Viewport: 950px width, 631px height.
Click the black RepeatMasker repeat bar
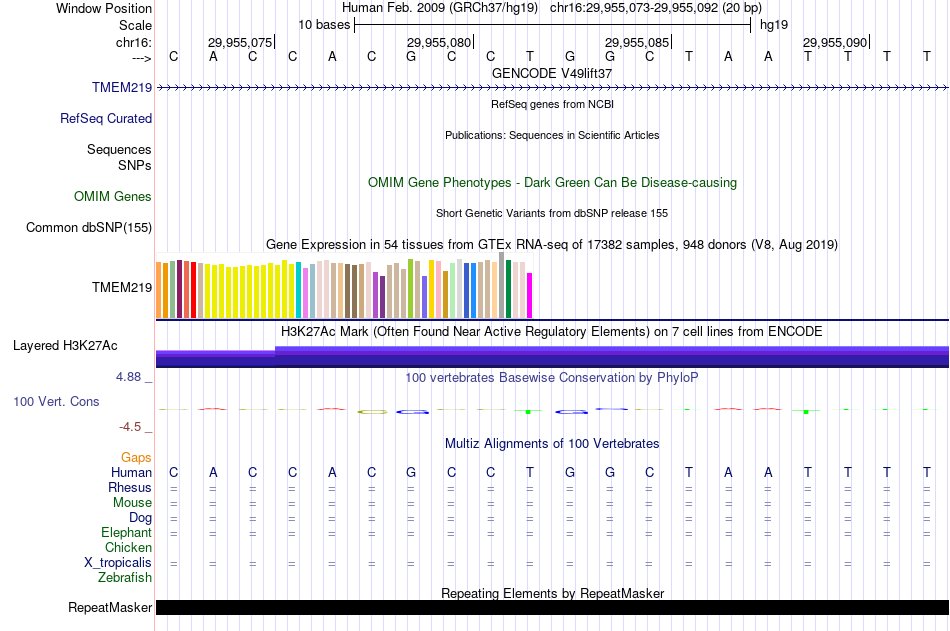coord(552,607)
